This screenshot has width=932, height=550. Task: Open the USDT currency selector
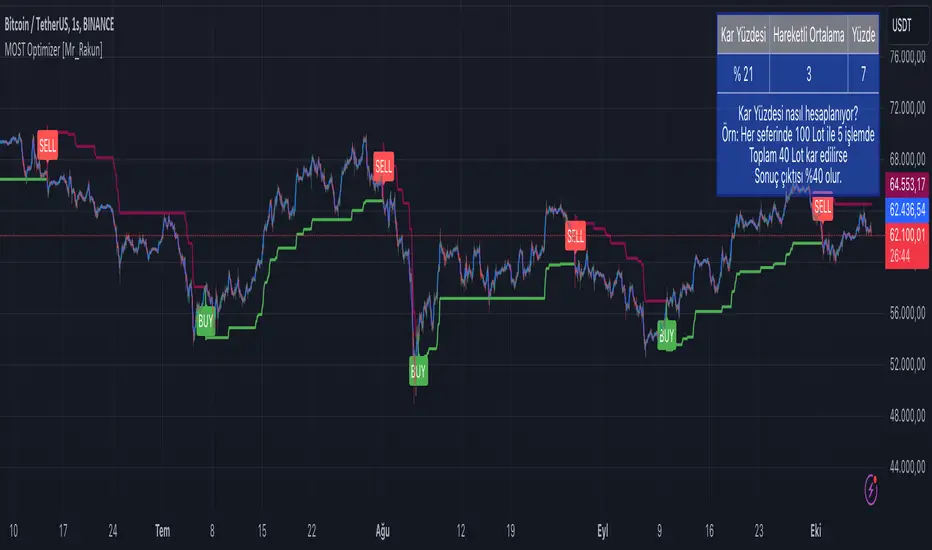pyautogui.click(x=909, y=26)
